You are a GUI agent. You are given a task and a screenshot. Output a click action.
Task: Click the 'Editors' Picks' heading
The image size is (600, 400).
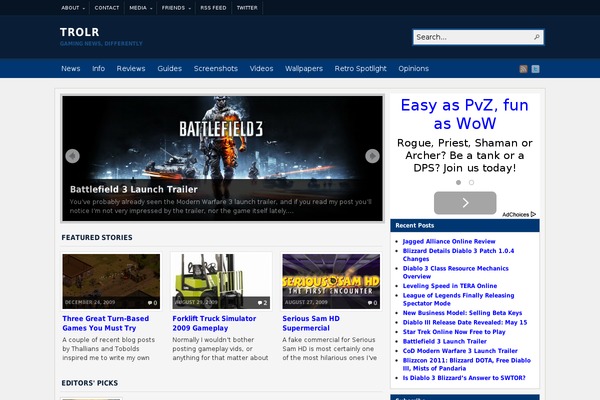[90, 383]
